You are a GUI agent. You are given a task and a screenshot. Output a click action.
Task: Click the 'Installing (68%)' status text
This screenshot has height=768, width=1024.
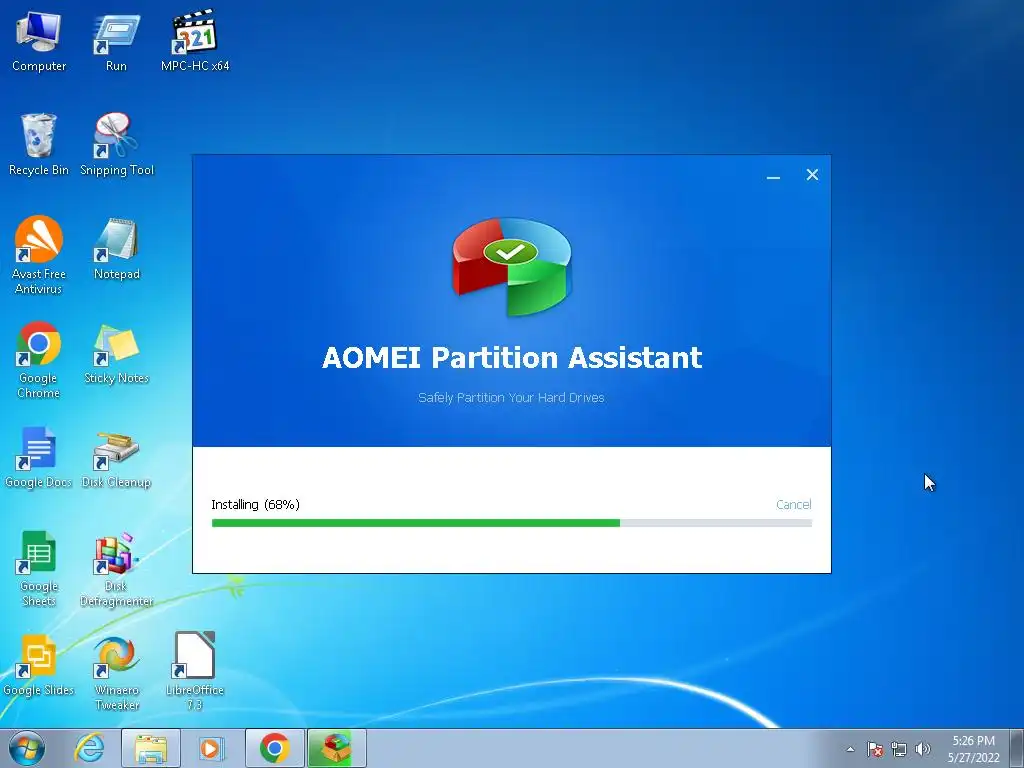[255, 504]
